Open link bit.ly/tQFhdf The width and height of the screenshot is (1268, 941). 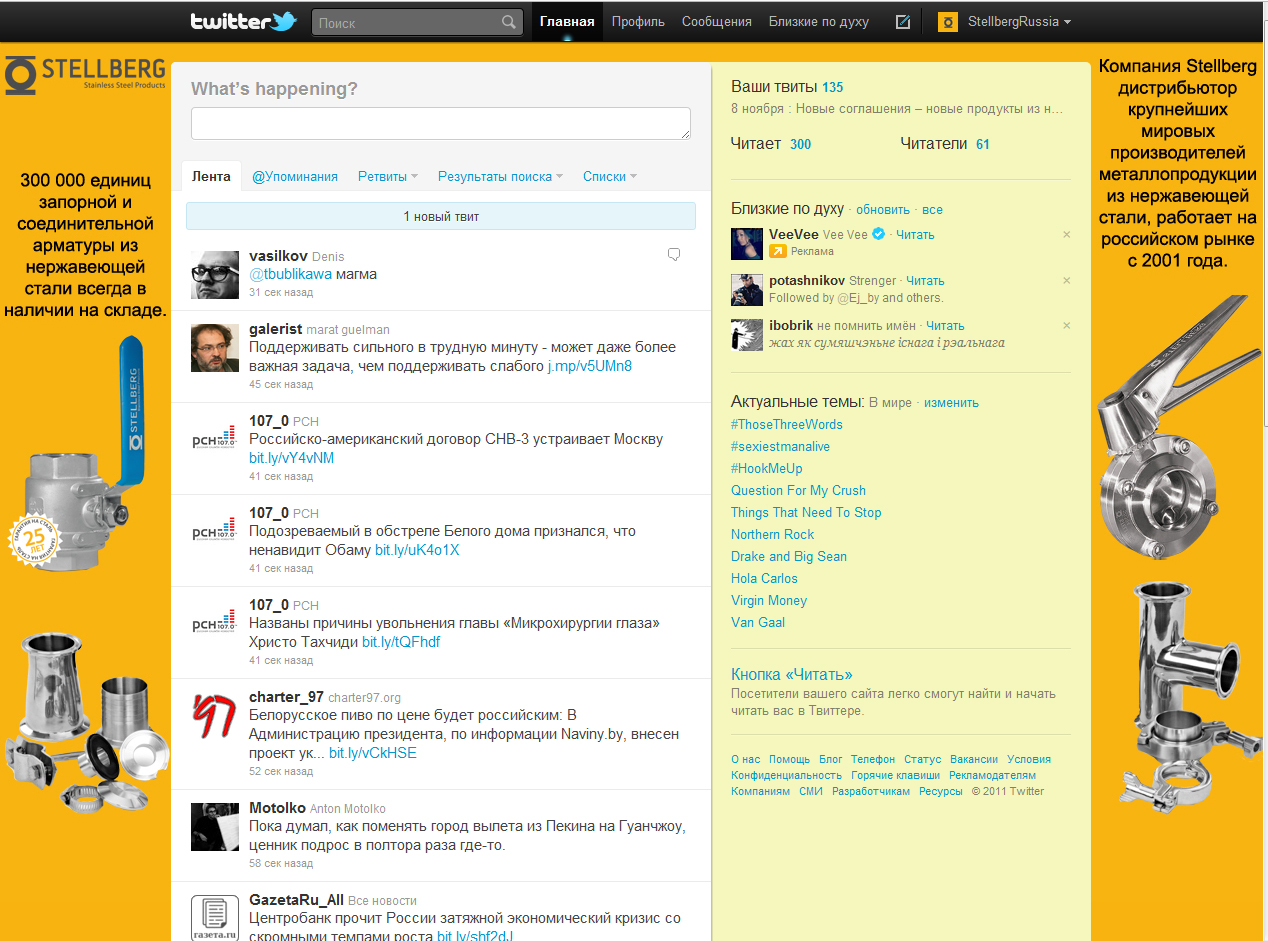[x=401, y=642]
